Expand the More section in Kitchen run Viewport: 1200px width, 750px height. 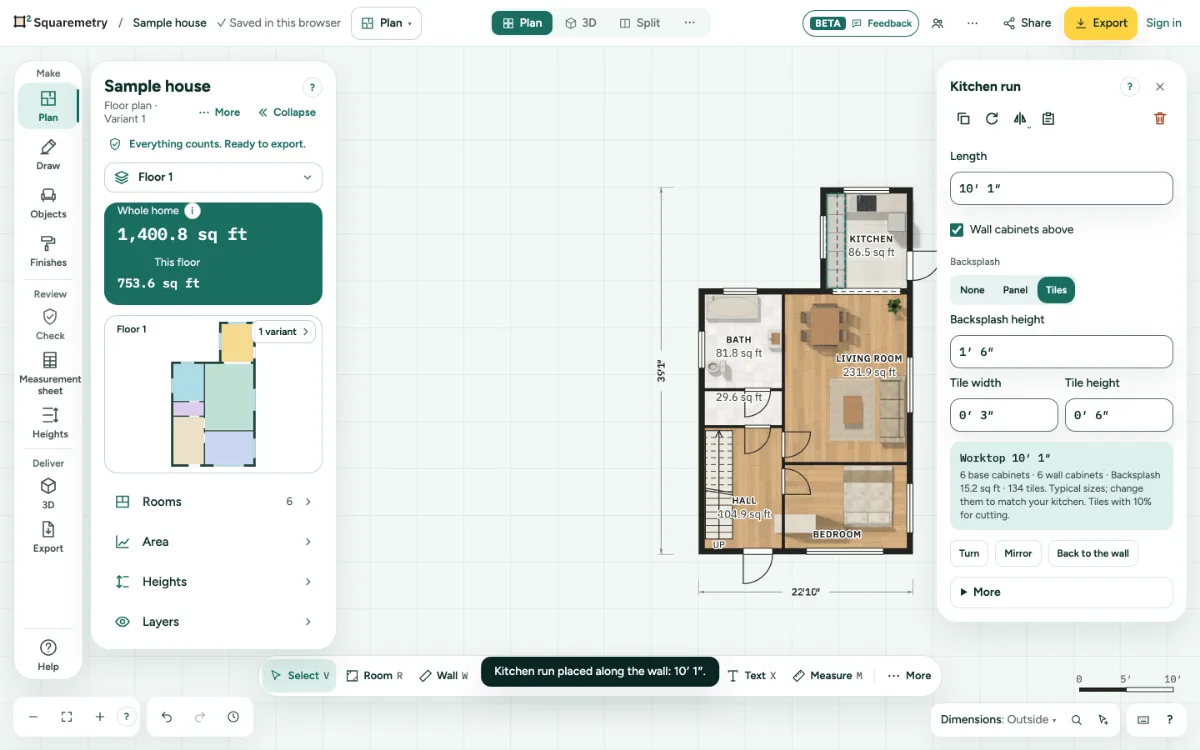(1061, 592)
